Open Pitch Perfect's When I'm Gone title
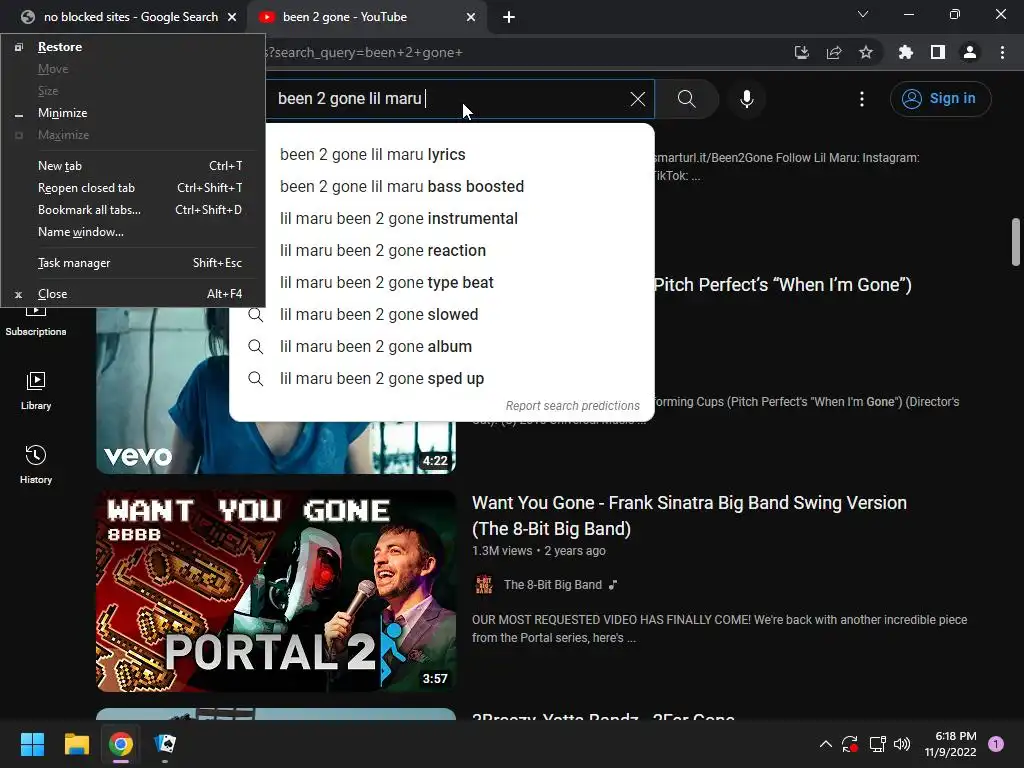The image size is (1024, 768). [x=782, y=285]
